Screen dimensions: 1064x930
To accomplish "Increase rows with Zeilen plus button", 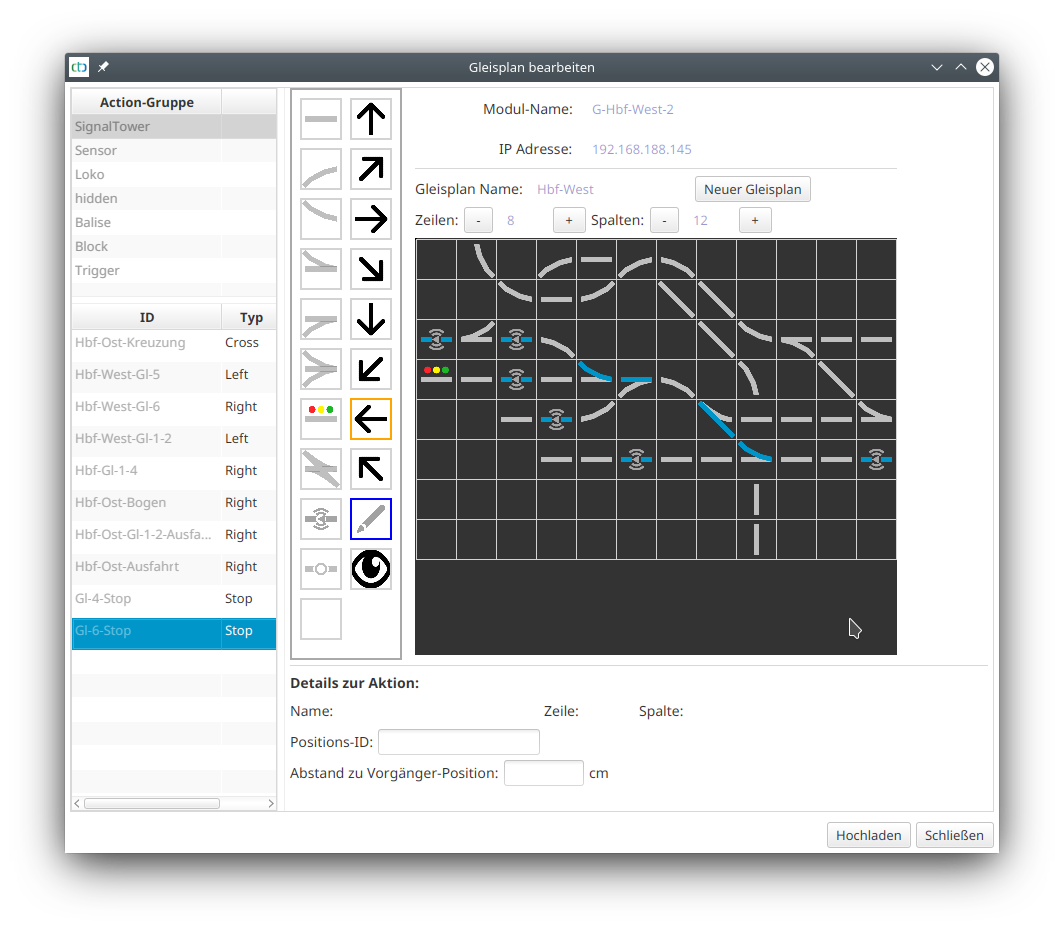I will click(569, 220).
